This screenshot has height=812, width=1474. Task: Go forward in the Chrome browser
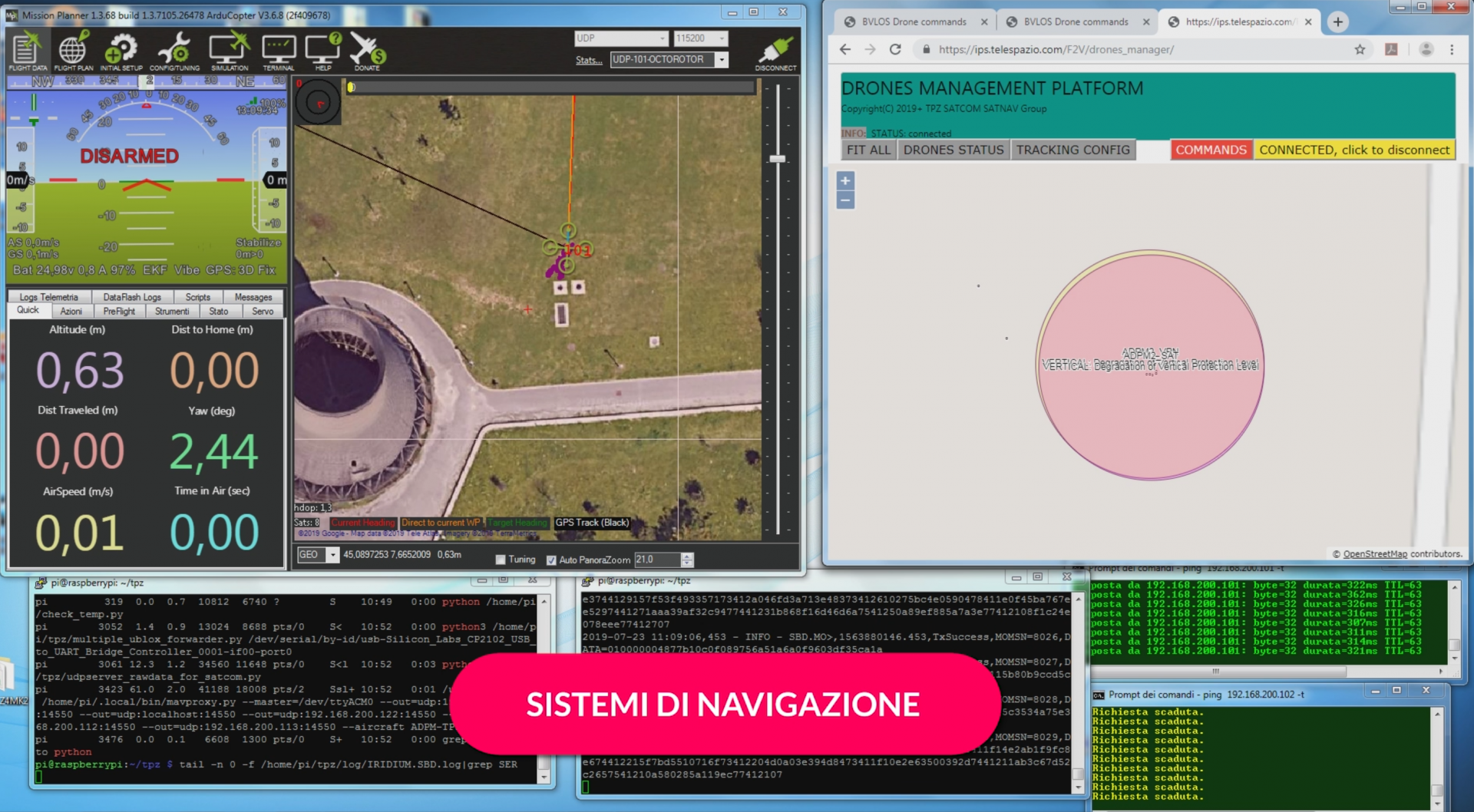[x=870, y=49]
